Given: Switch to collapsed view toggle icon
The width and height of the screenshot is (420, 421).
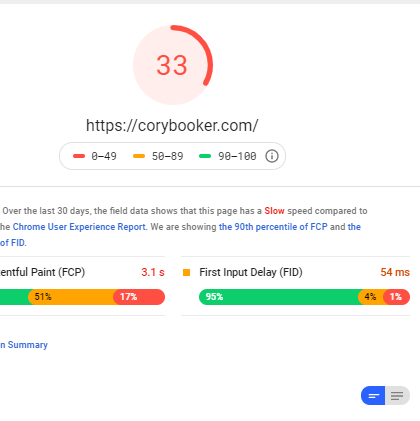Looking at the screenshot, I should coord(373,396).
